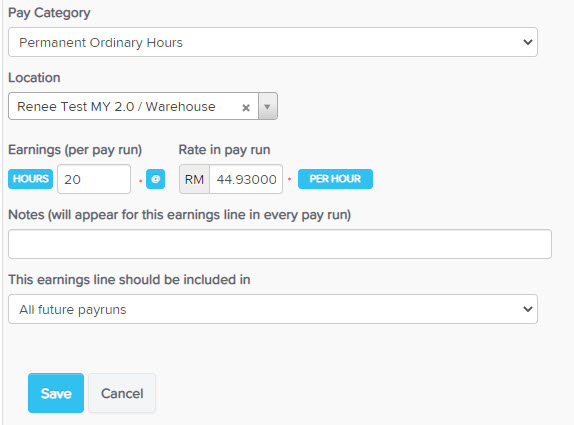Click the Location field label
Viewport: 574px width, 425px height.
pos(34,78)
